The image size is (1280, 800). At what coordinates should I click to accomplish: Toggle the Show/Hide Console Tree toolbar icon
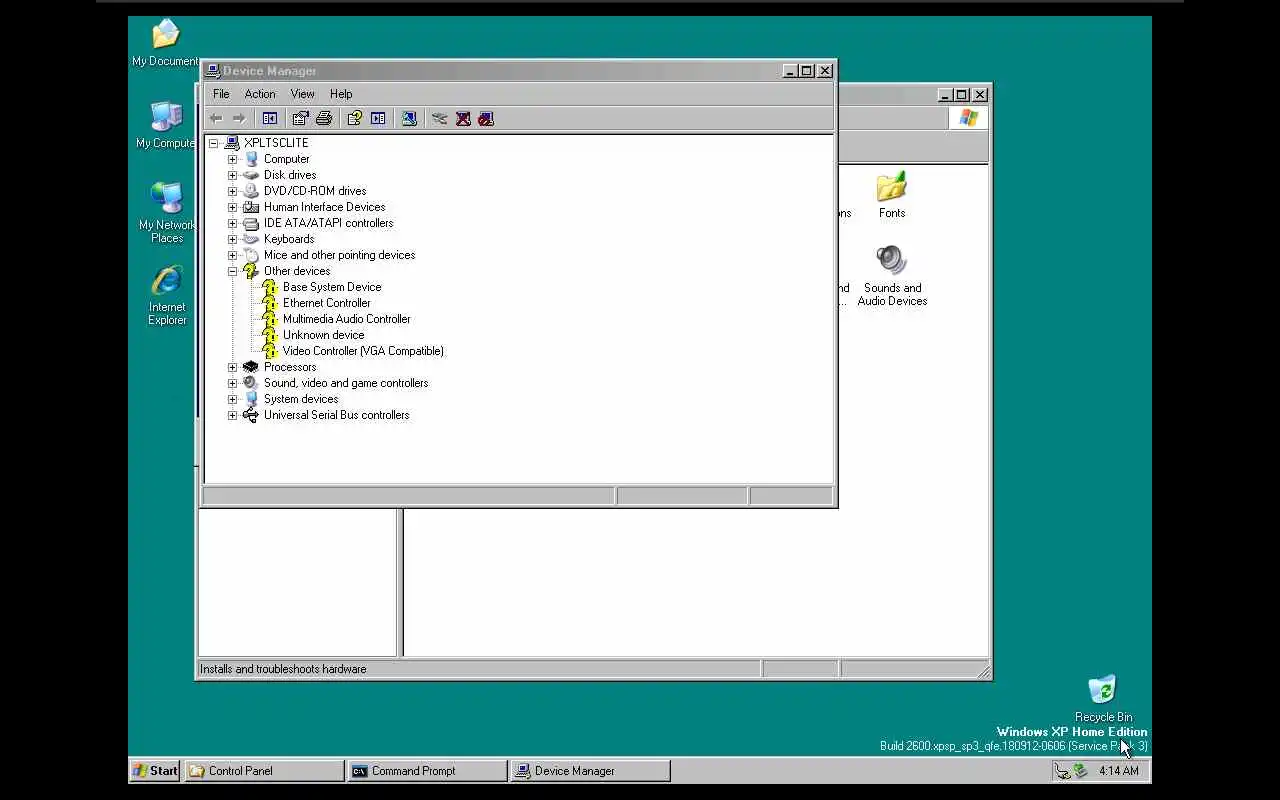pyautogui.click(x=269, y=118)
